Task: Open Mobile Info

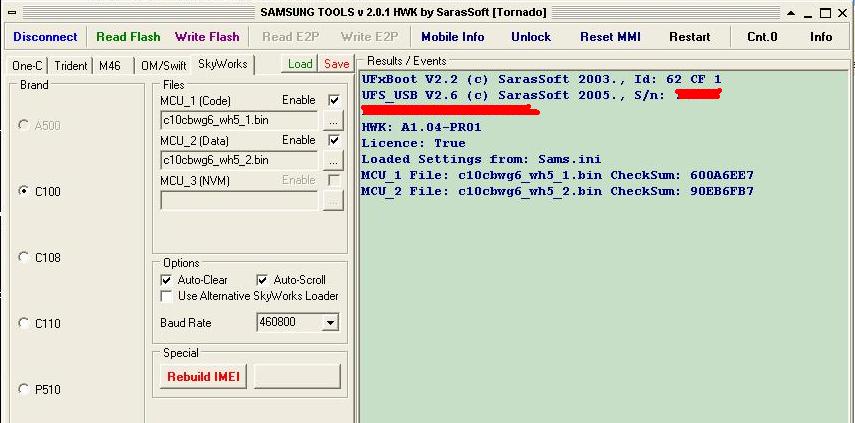Action: (x=453, y=37)
